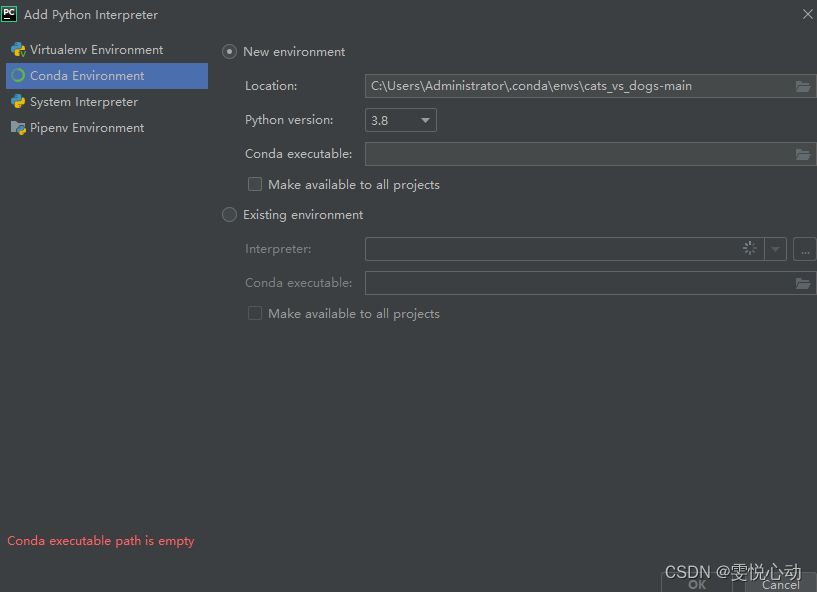The width and height of the screenshot is (817, 592).
Task: Check first Make available to all projects
Action: (255, 184)
